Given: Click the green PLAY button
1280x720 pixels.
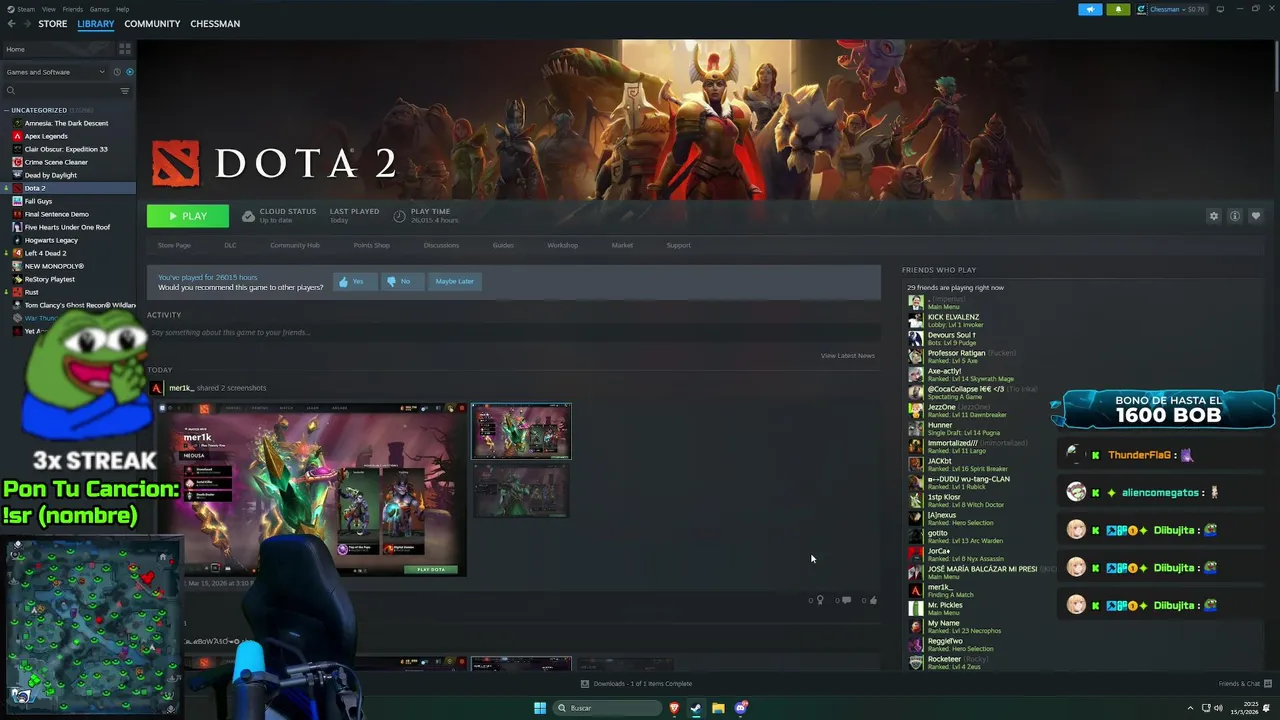Looking at the screenshot, I should tap(188, 216).
